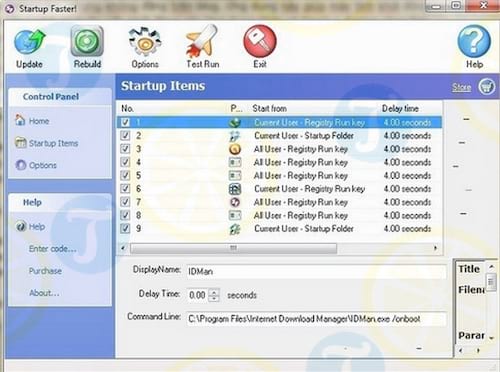Uncheck startup item 6 checkbox

click(x=125, y=189)
